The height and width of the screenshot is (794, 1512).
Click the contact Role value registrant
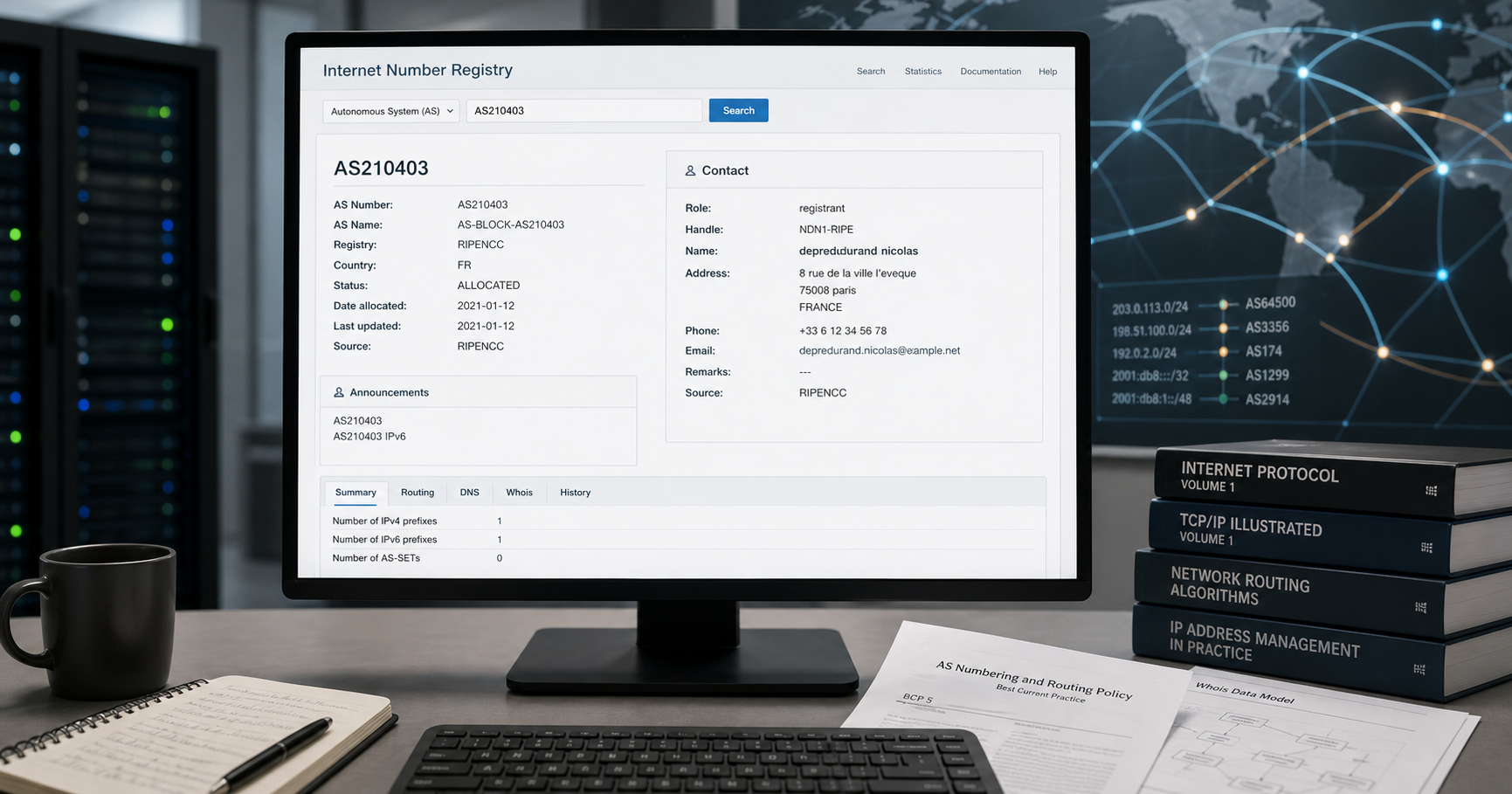(822, 208)
